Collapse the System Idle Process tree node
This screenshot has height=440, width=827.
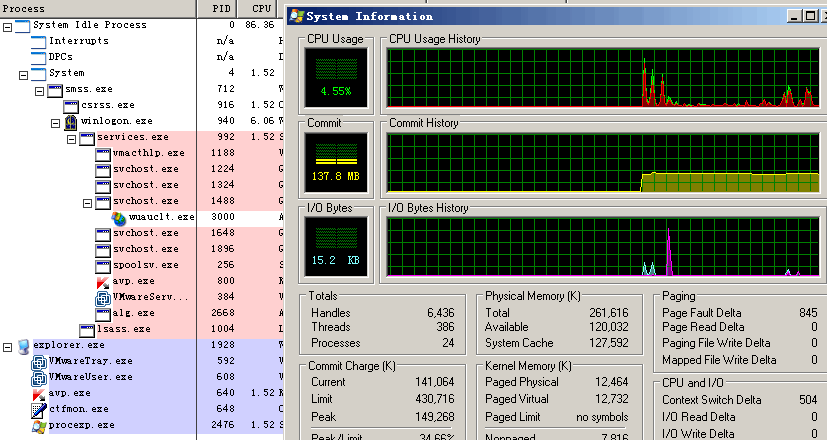pyautogui.click(x=8, y=25)
